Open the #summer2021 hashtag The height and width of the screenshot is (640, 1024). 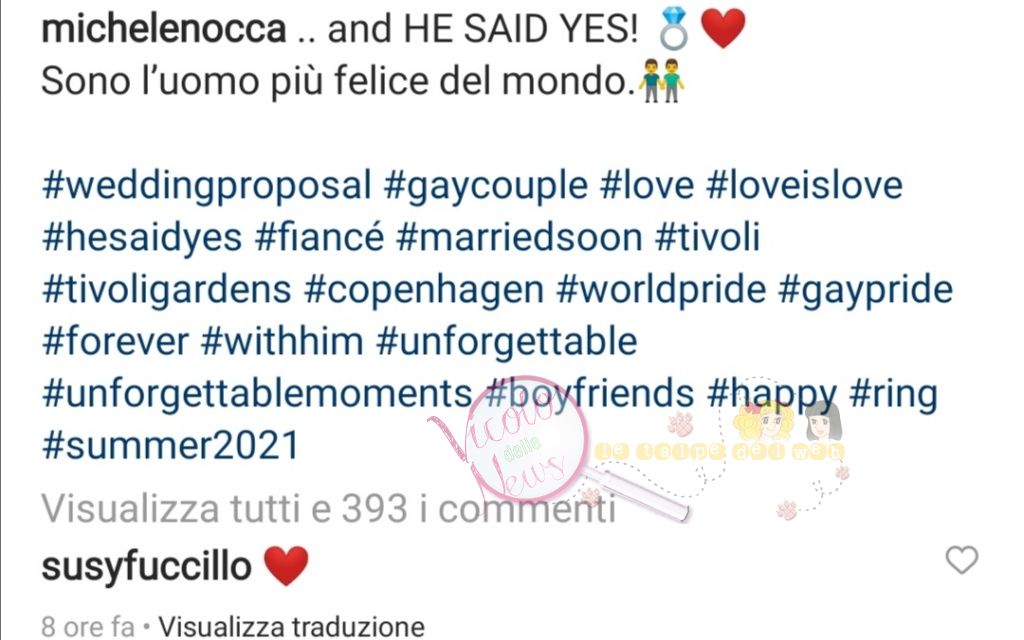point(170,446)
